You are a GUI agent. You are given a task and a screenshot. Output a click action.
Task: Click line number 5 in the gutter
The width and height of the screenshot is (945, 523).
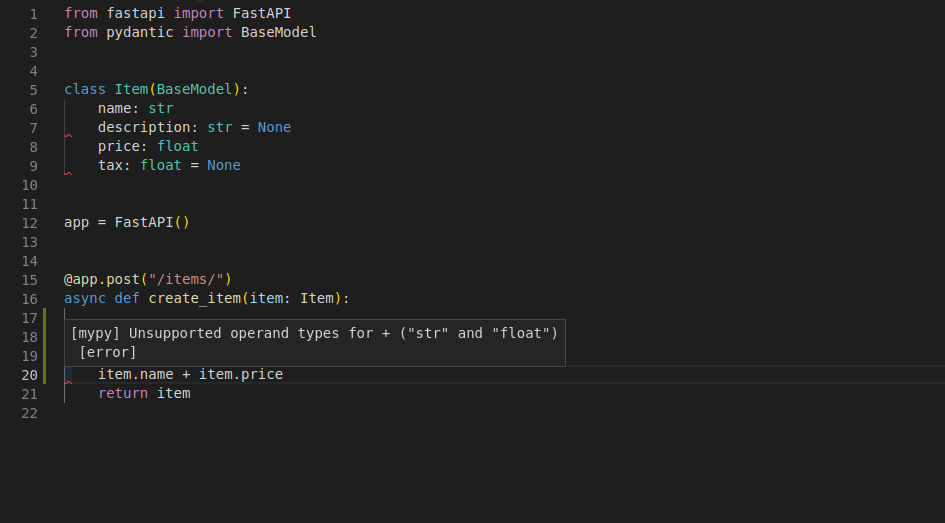point(33,90)
